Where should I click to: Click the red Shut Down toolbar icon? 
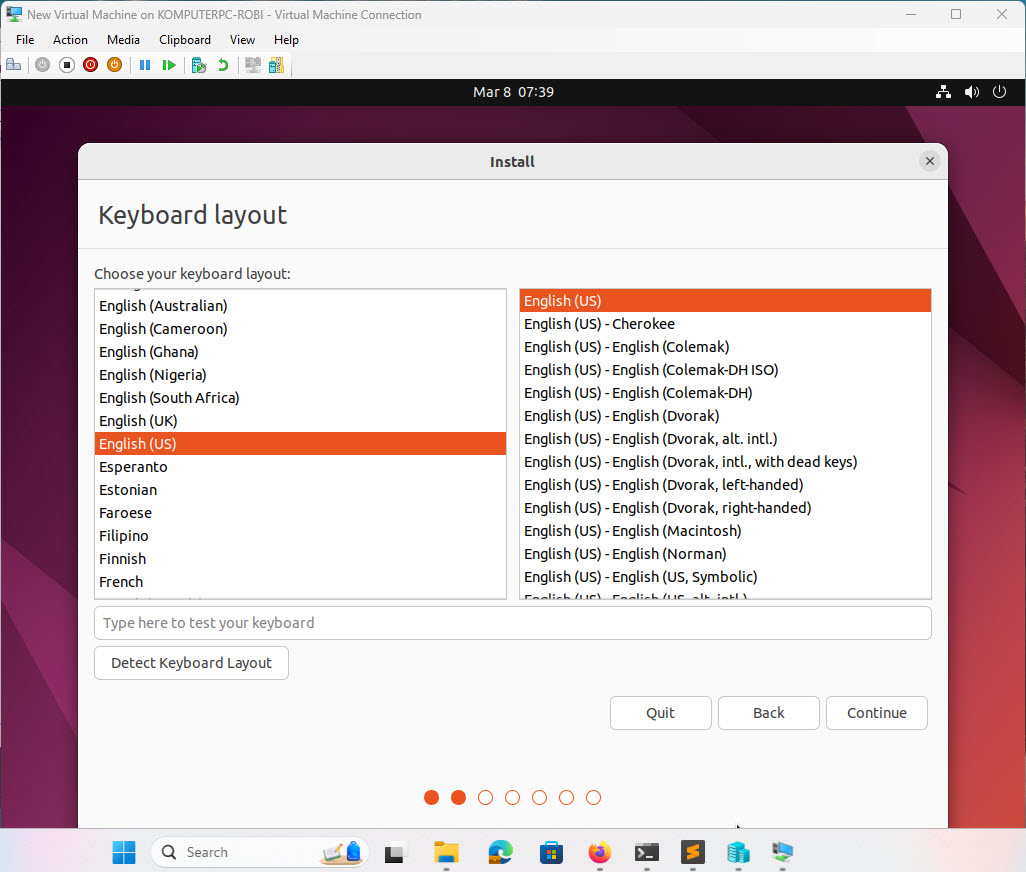(x=90, y=64)
